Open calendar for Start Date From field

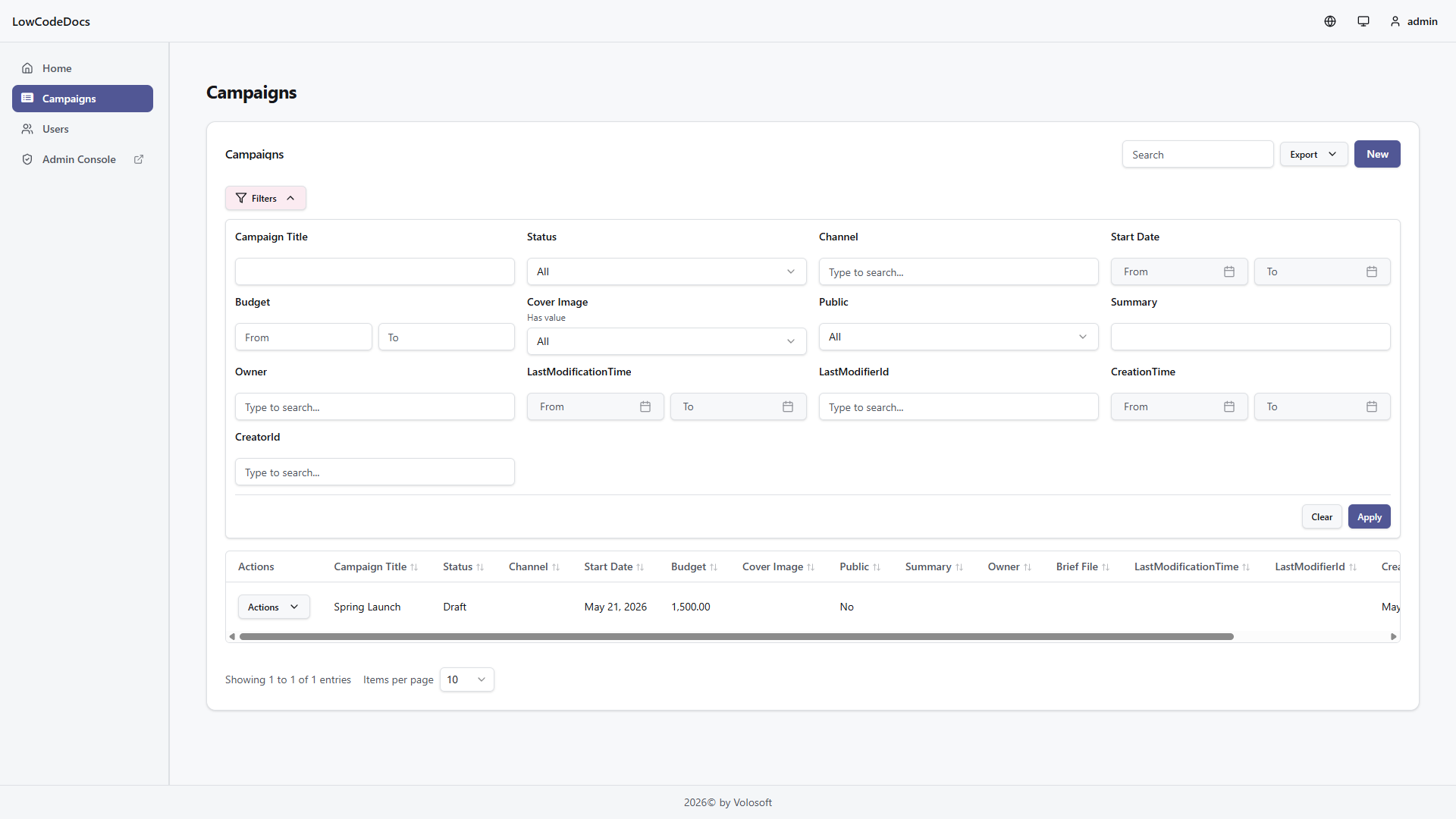(x=1229, y=271)
